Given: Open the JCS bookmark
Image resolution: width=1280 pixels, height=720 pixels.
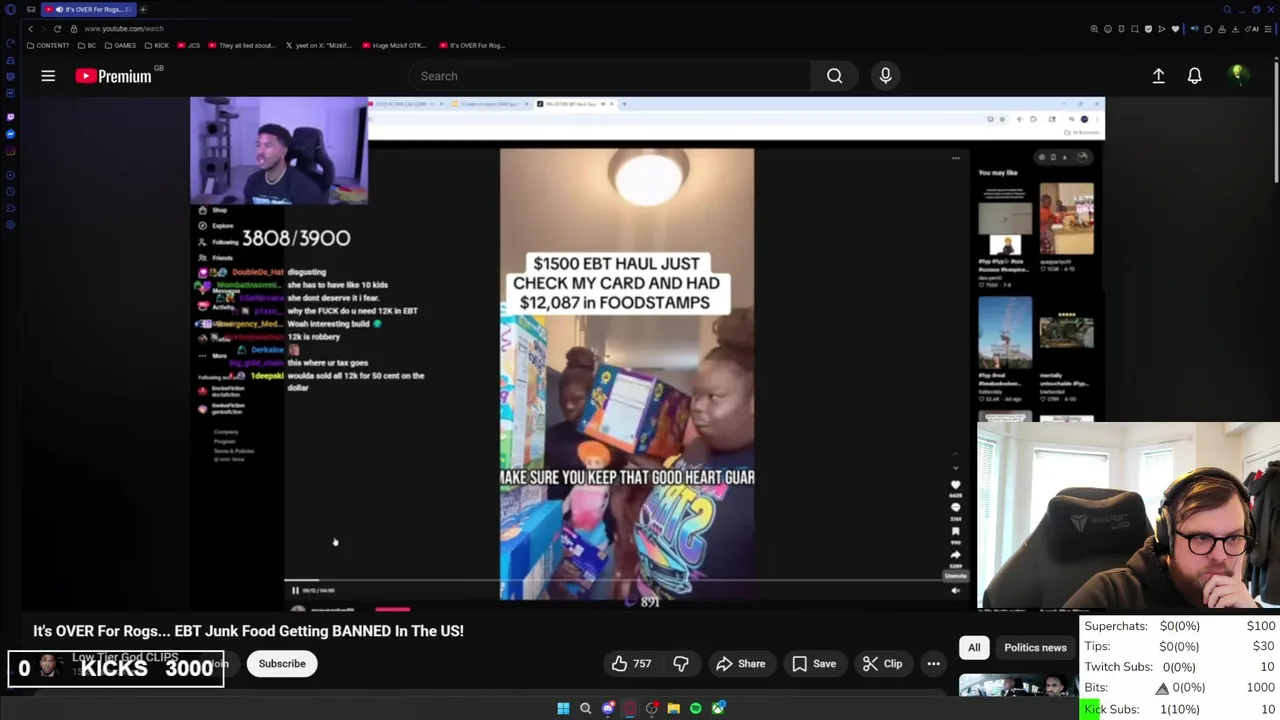Looking at the screenshot, I should (x=189, y=45).
